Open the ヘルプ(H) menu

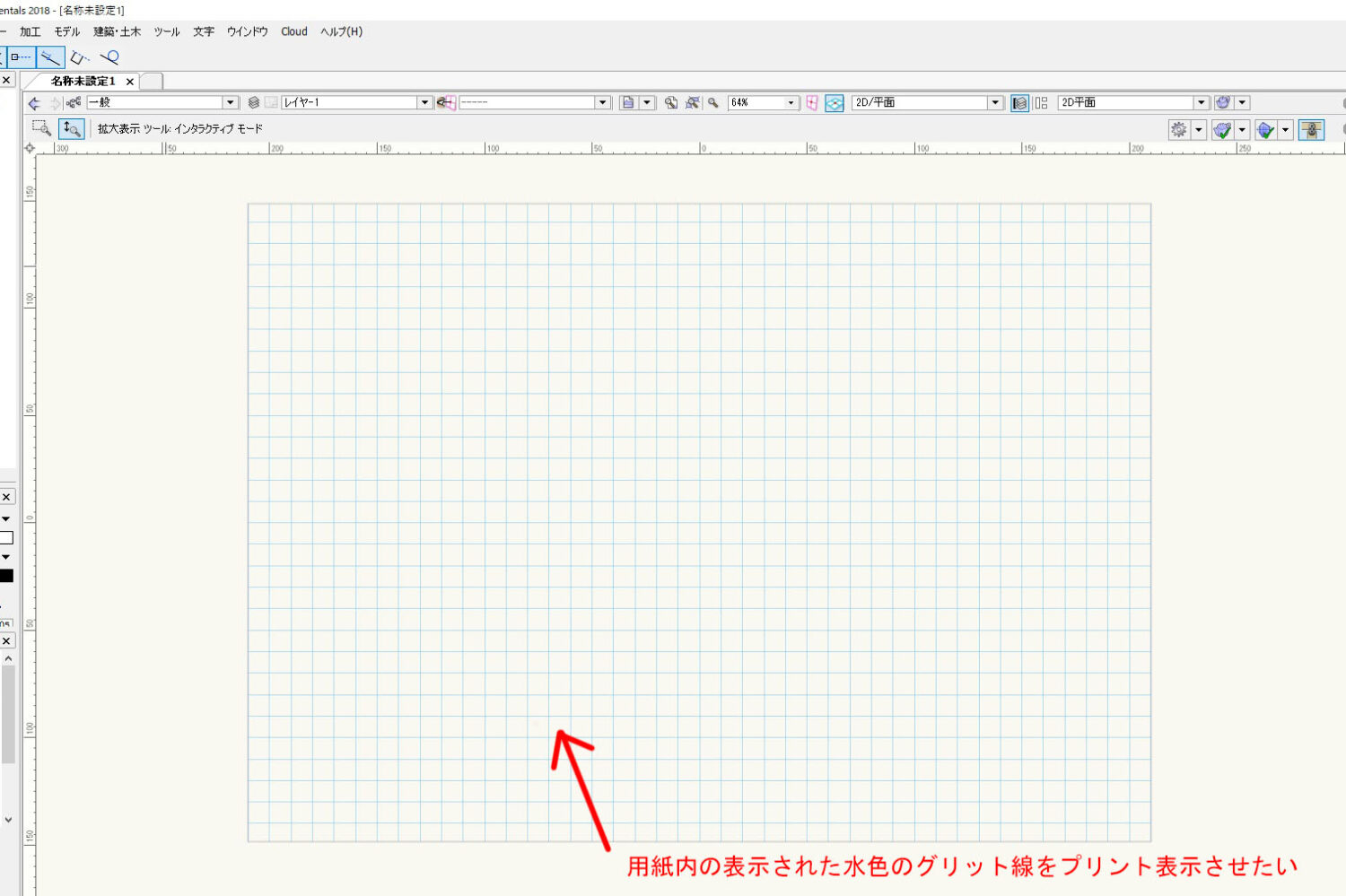point(342,31)
